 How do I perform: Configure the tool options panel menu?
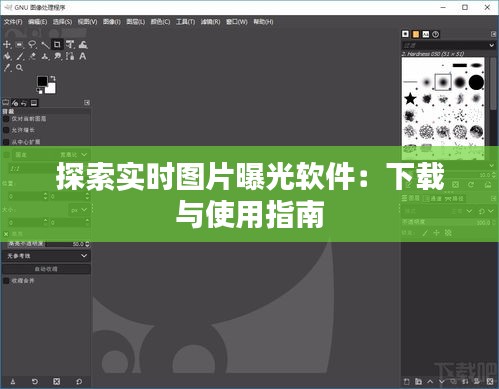click(87, 103)
